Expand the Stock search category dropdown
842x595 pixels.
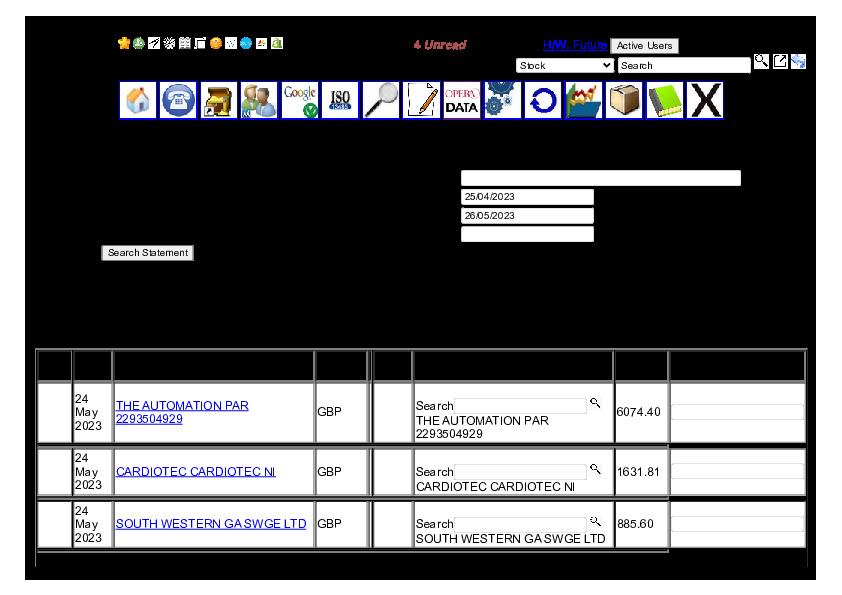point(565,65)
